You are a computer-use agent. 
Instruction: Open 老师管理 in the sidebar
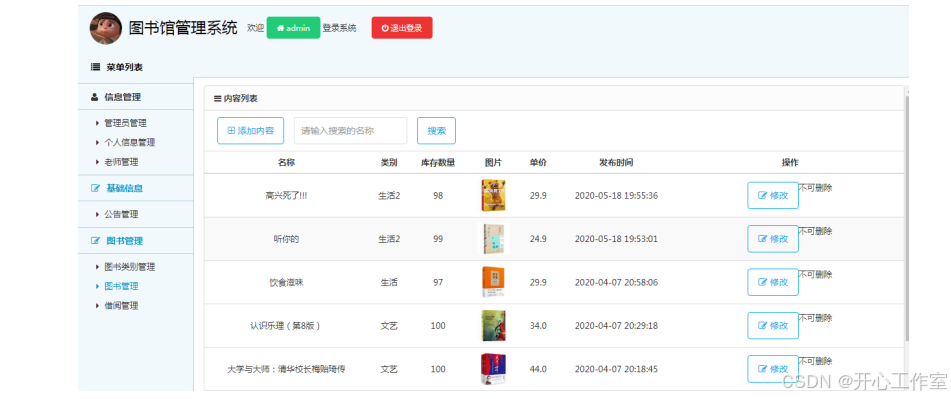click(121, 162)
